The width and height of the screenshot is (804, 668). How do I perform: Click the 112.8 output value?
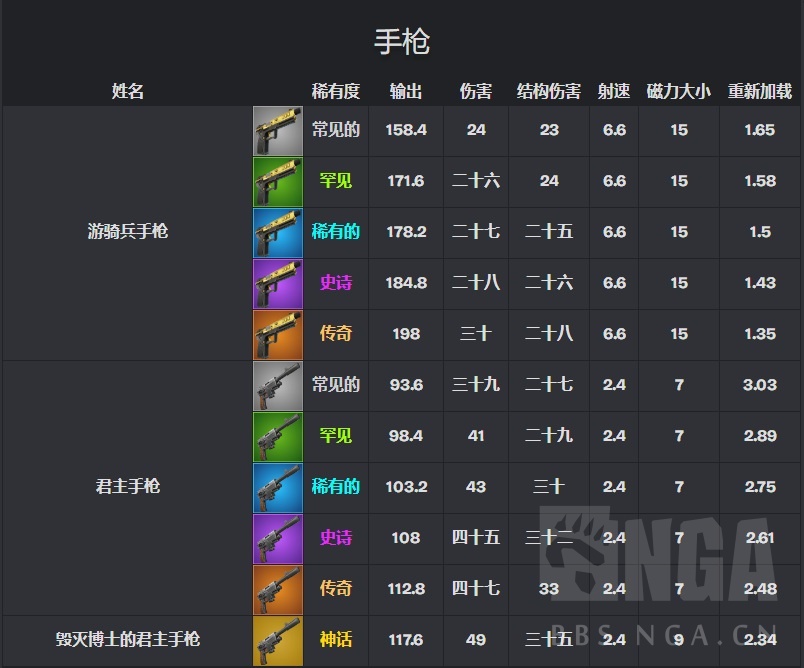click(406, 589)
